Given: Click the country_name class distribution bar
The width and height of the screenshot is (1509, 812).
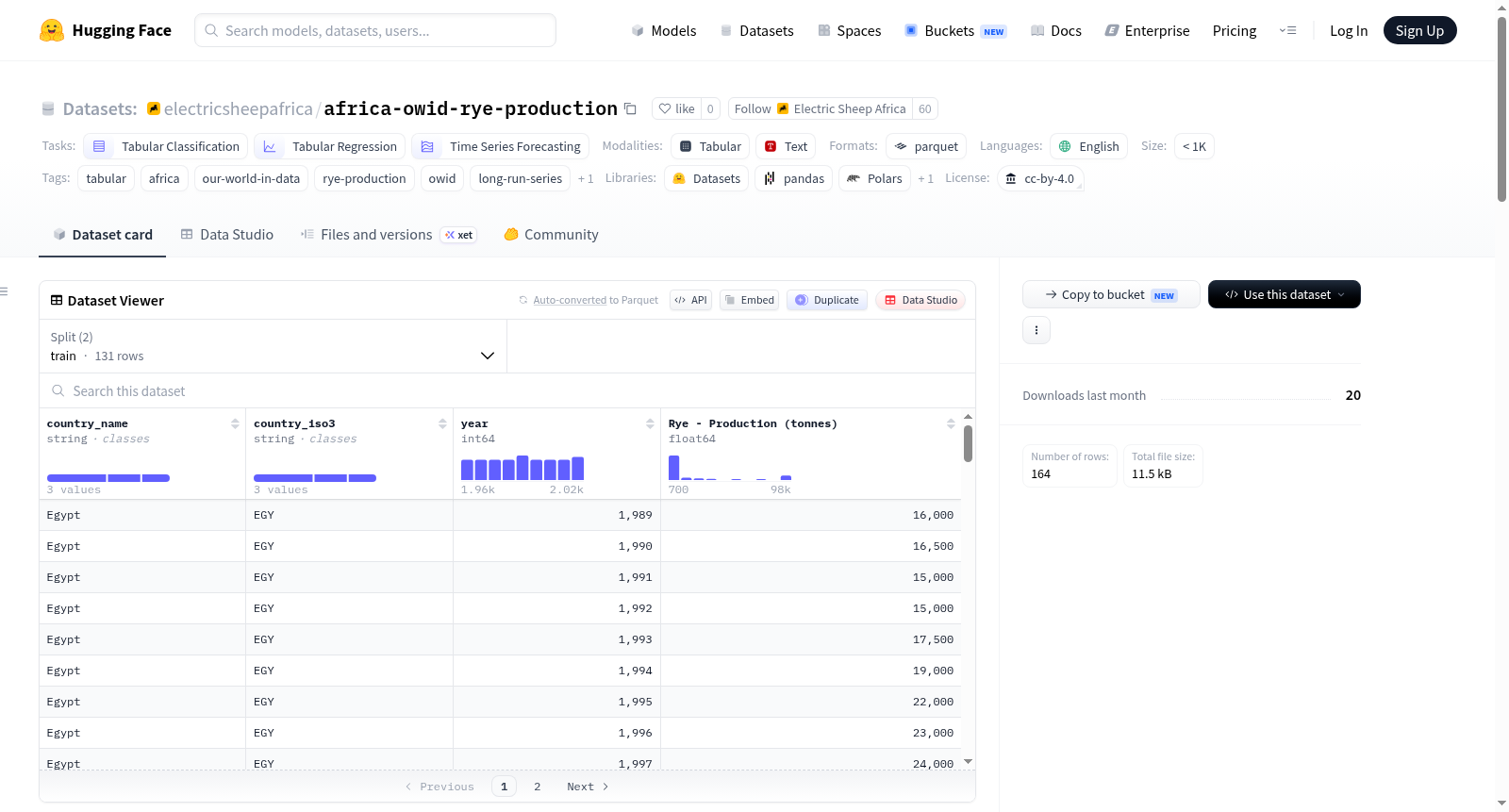Looking at the screenshot, I should click(x=108, y=478).
